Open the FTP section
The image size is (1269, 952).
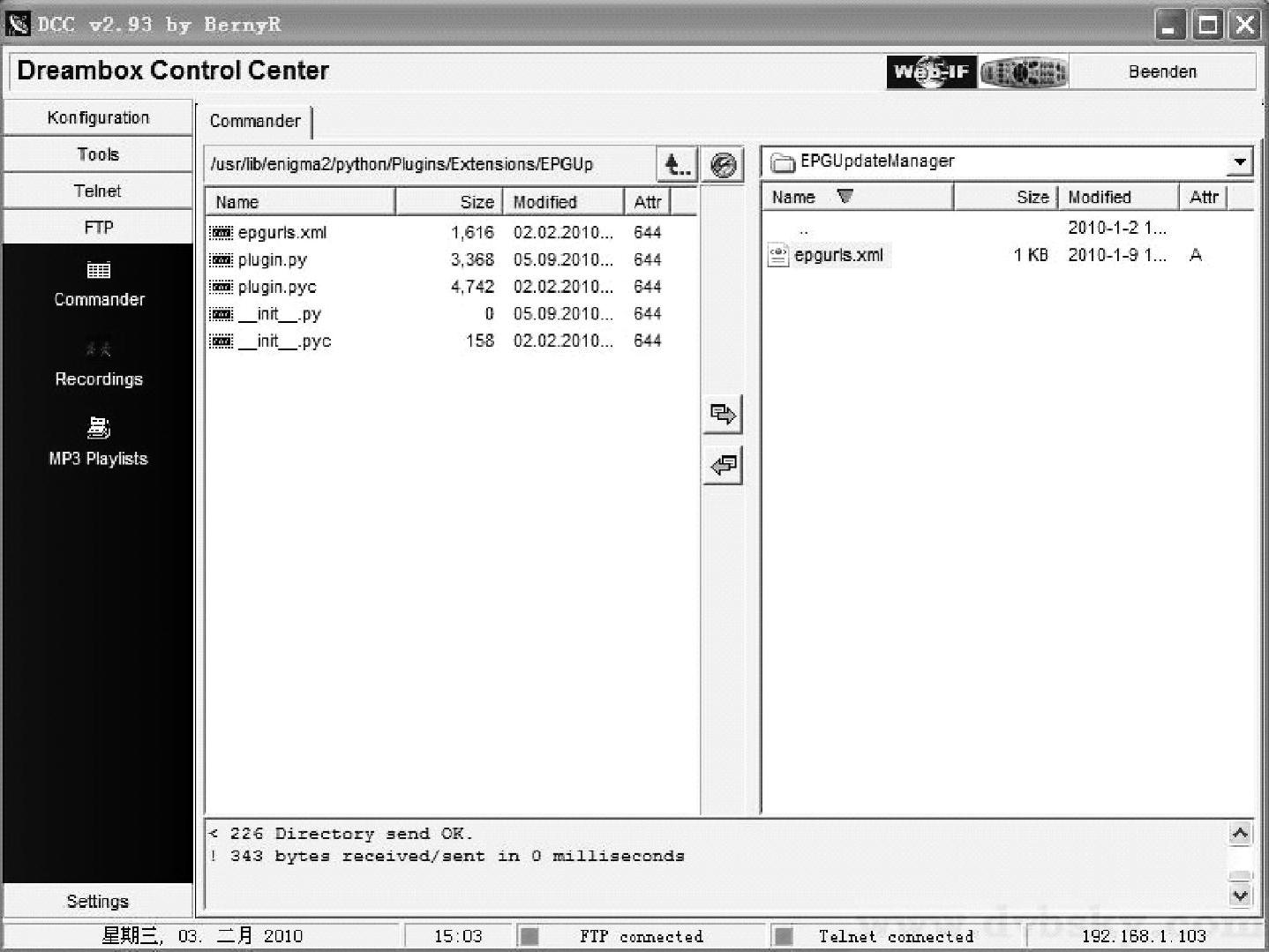click(98, 228)
